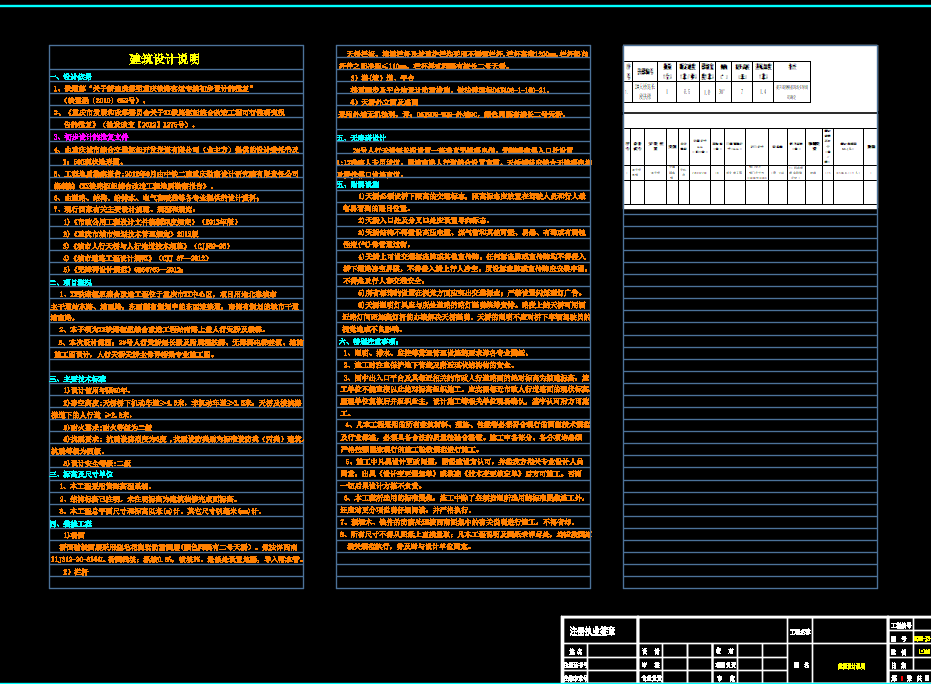Select the 工程编号 cell at bottom right
Viewport: 931px width, 684px height.
point(899,626)
